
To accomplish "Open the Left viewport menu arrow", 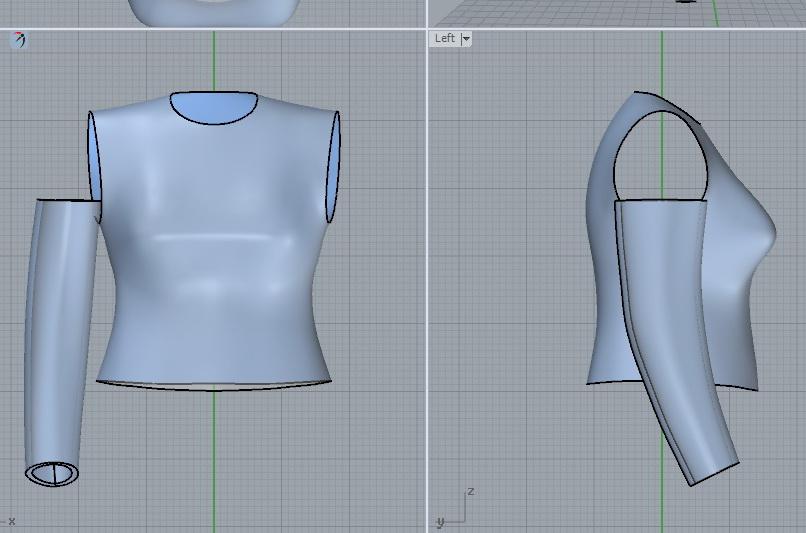I will (x=466, y=39).
